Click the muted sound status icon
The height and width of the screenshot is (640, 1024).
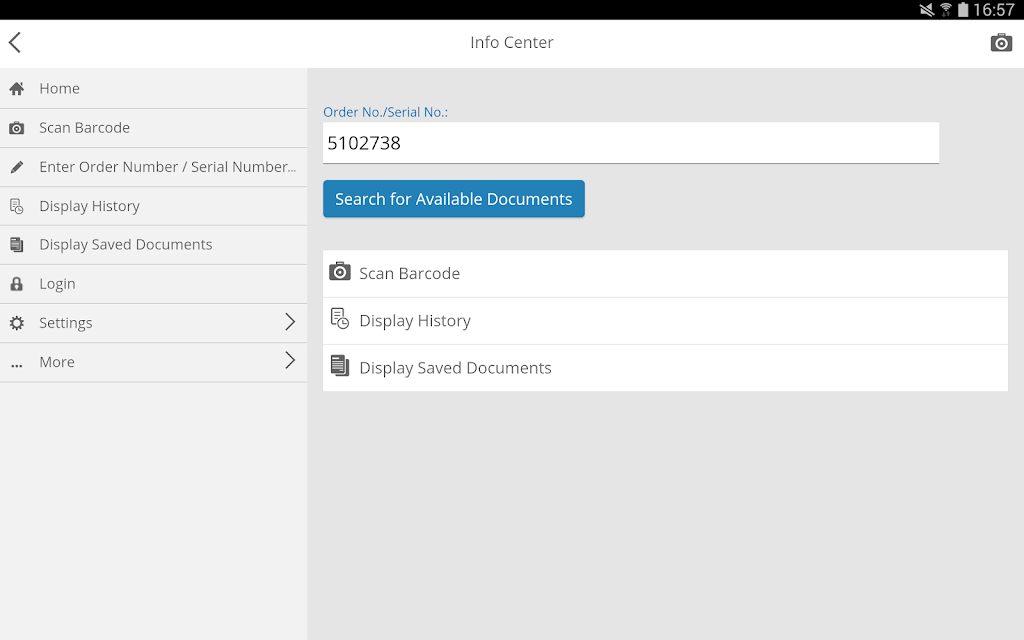(927, 10)
